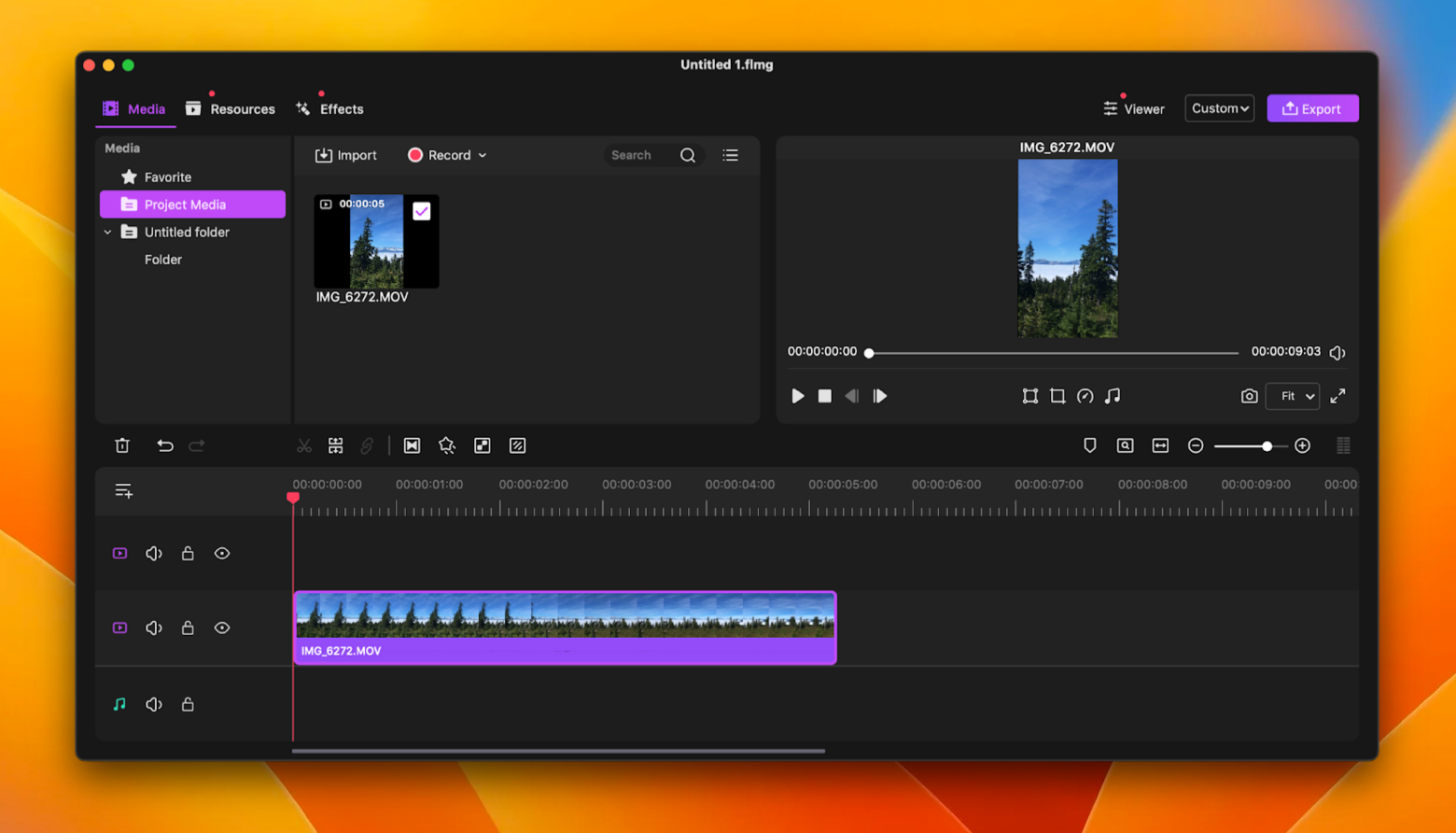Viewport: 1456px width, 833px height.
Task: Expand the Record dropdown arrow
Action: tap(483, 155)
